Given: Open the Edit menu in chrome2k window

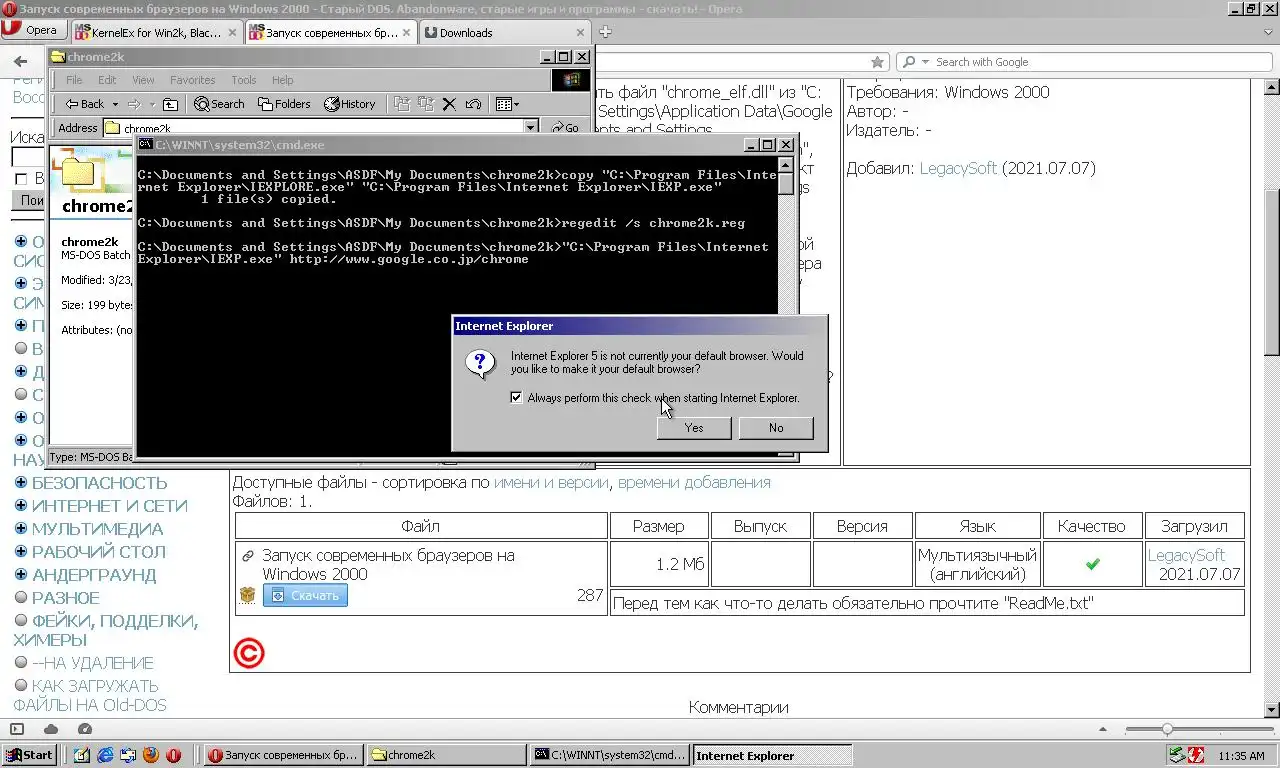Looking at the screenshot, I should [x=107, y=80].
